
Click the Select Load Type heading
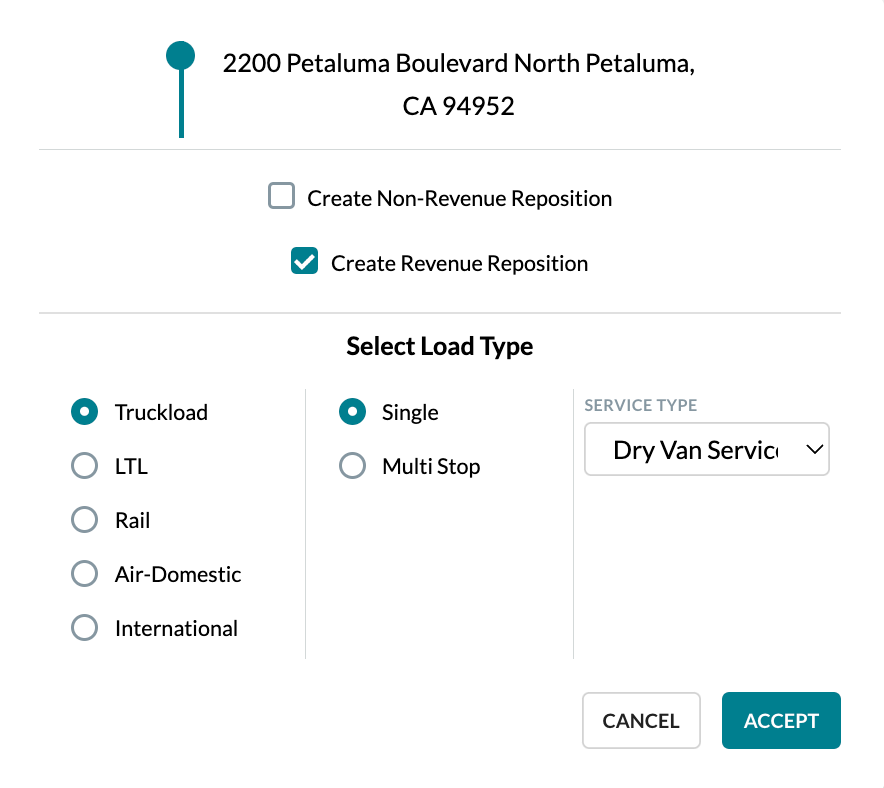coord(439,346)
